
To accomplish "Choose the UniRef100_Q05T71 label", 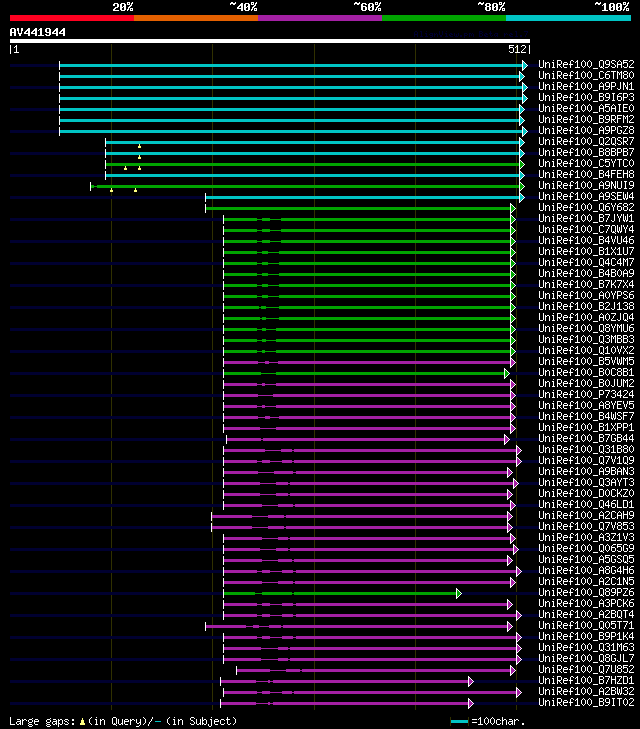I will [x=586, y=625].
